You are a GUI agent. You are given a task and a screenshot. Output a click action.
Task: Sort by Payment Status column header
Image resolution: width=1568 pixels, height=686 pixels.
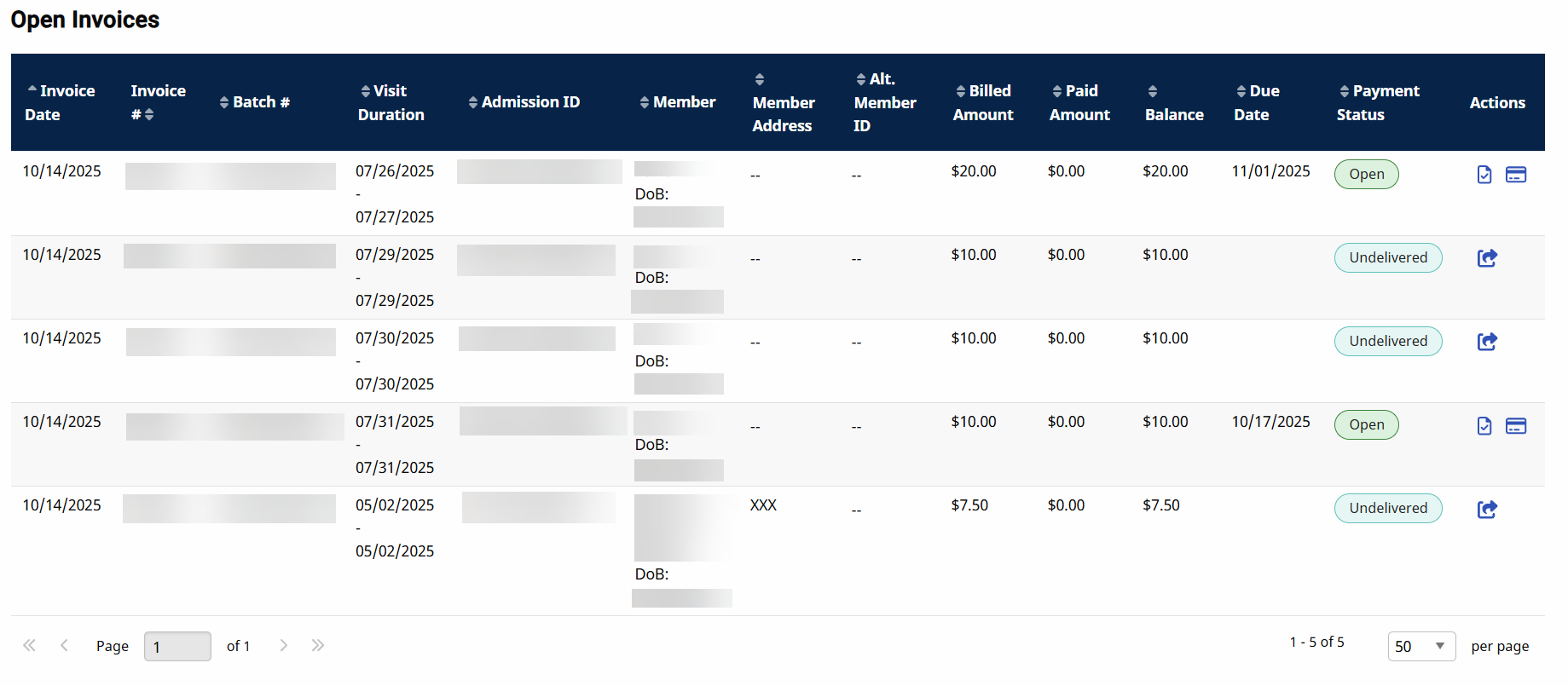1378,102
